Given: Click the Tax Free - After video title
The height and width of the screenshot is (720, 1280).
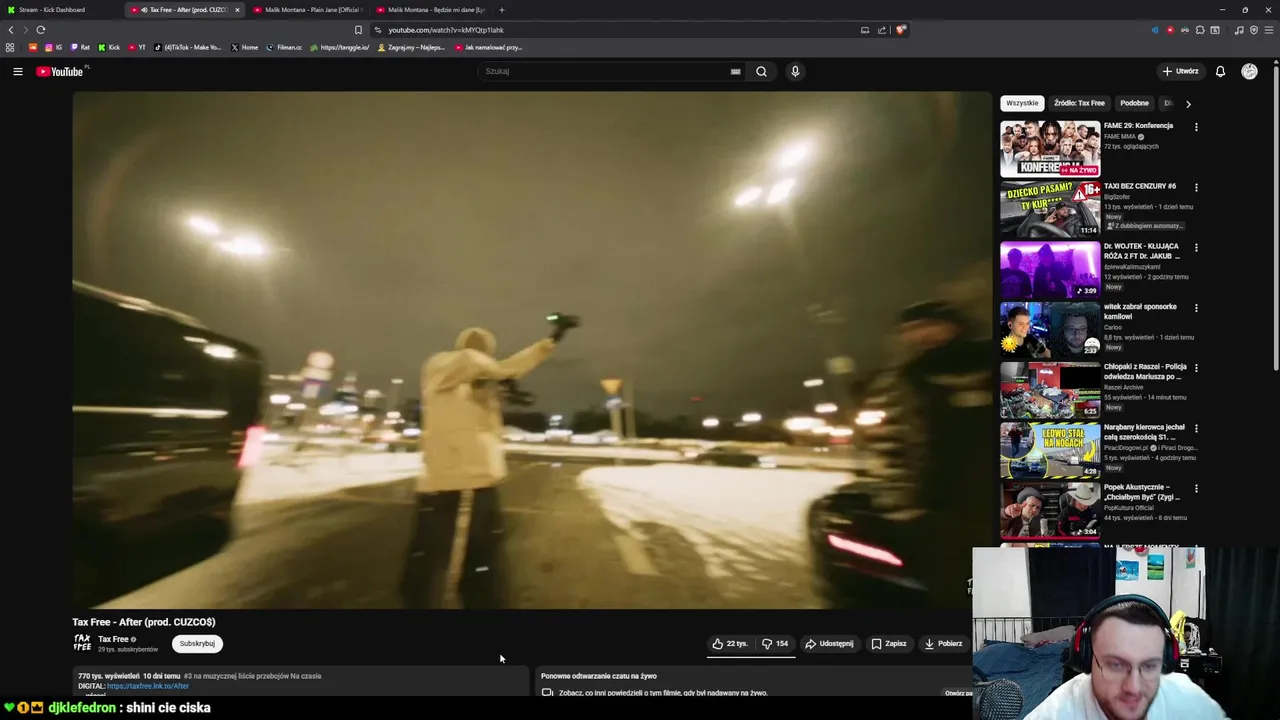Looking at the screenshot, I should click(x=144, y=622).
